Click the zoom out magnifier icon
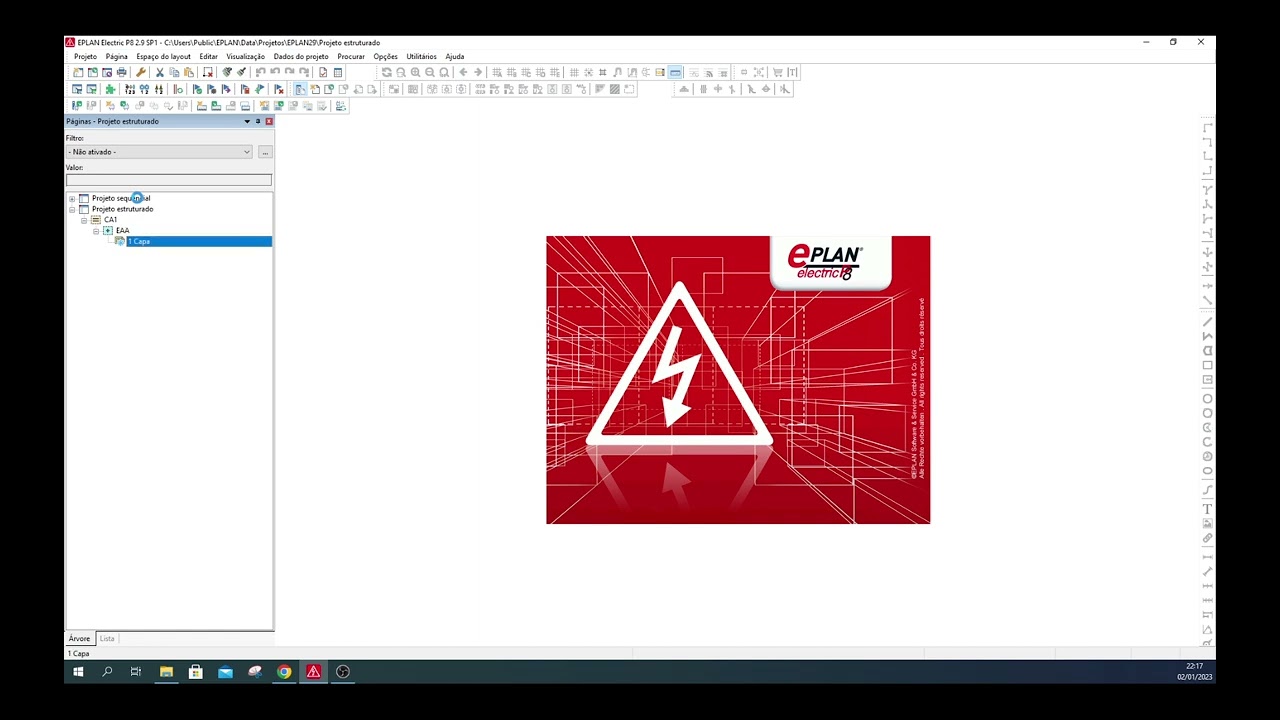1280x720 pixels. coord(430,72)
